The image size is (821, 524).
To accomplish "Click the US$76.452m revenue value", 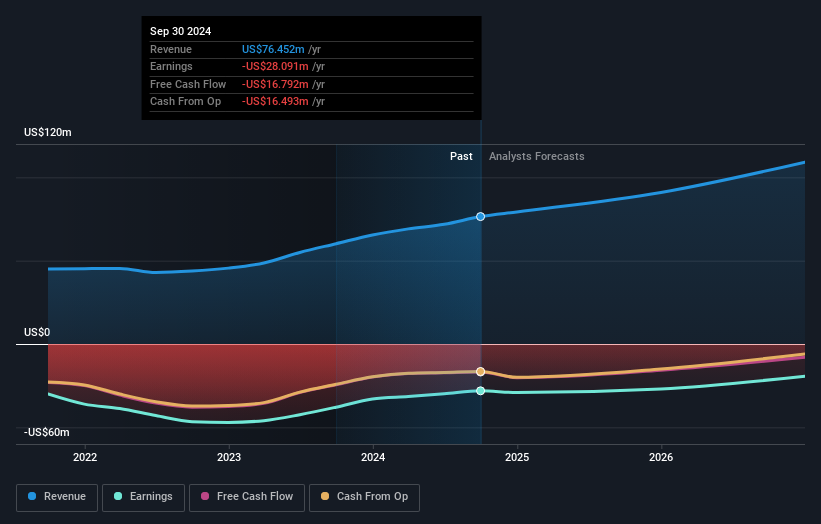I will point(273,49).
